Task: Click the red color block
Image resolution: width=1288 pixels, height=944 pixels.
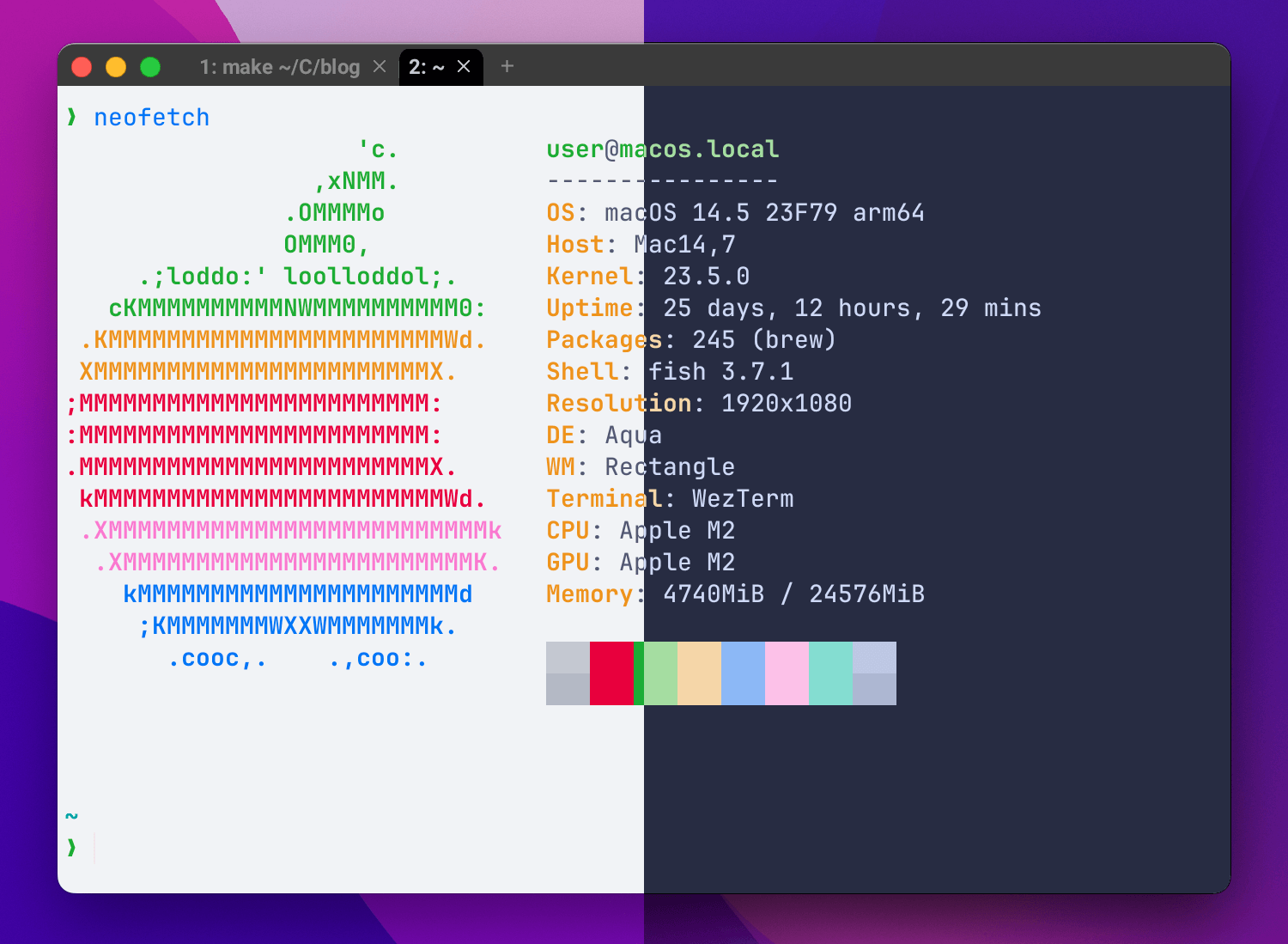Action: point(611,673)
